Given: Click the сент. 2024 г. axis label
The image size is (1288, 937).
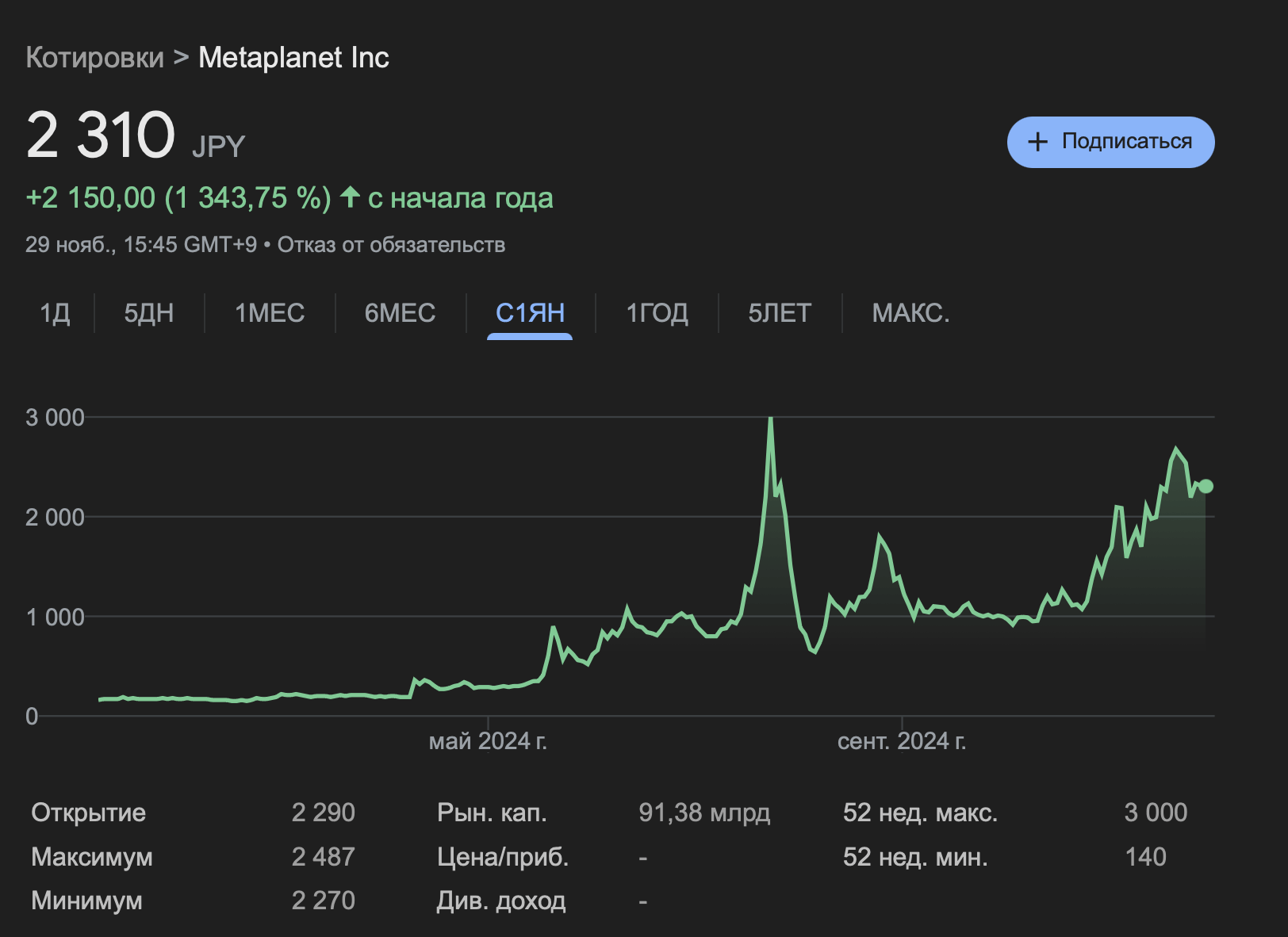Looking at the screenshot, I should pos(902,741).
